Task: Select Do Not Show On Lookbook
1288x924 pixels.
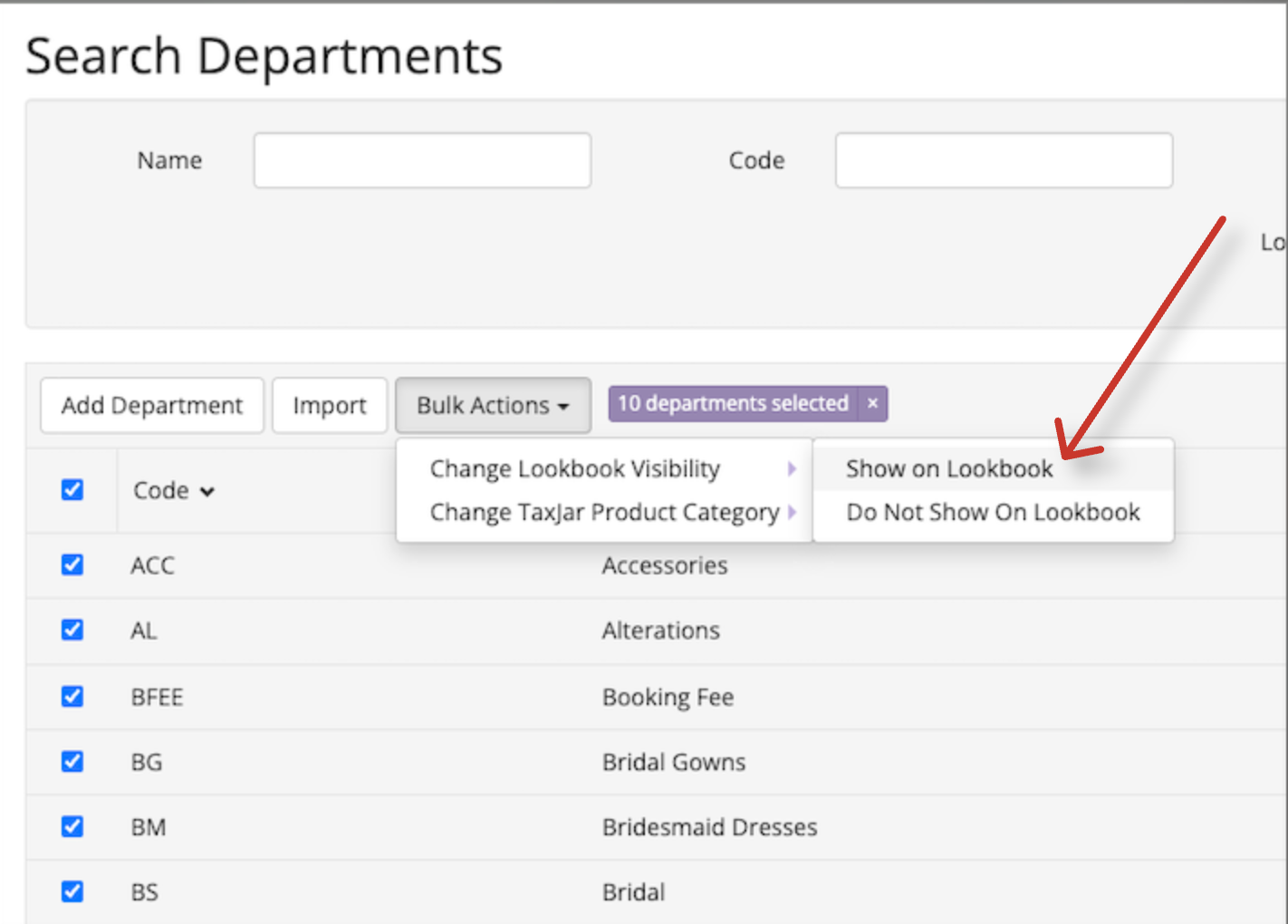Action: tap(993, 512)
